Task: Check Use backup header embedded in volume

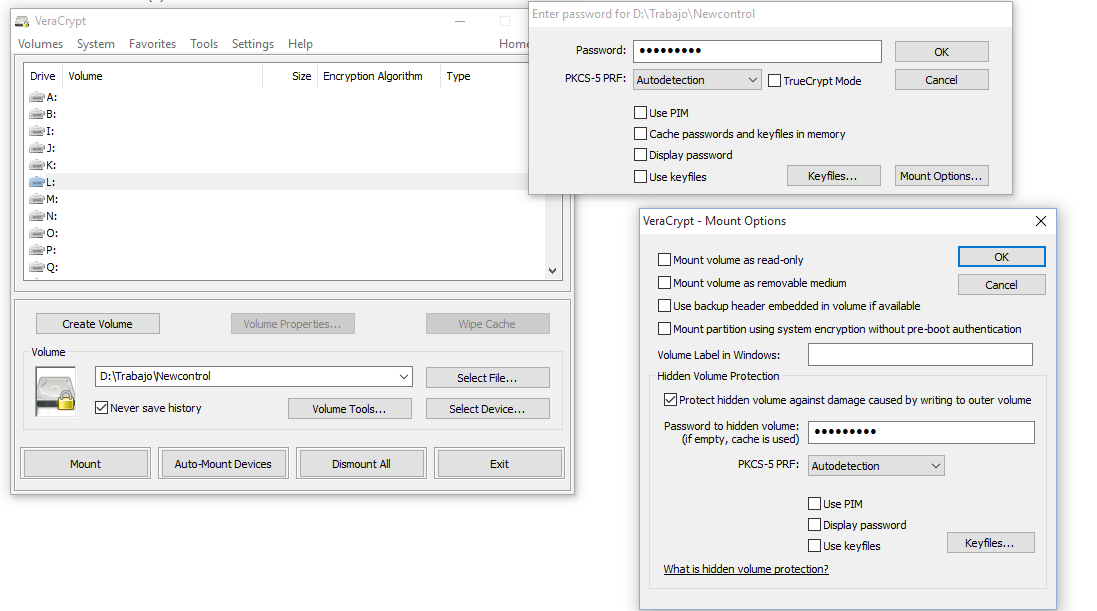Action: coord(665,306)
